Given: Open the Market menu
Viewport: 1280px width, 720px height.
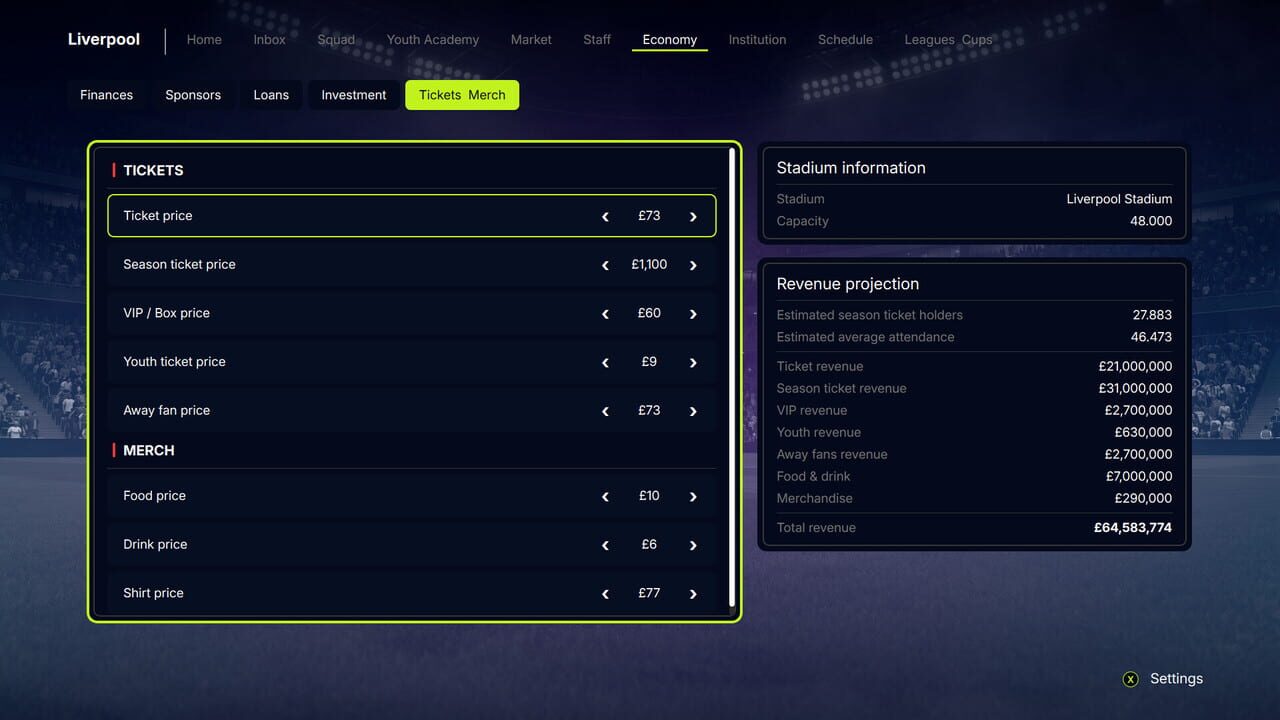Looking at the screenshot, I should tap(531, 40).
